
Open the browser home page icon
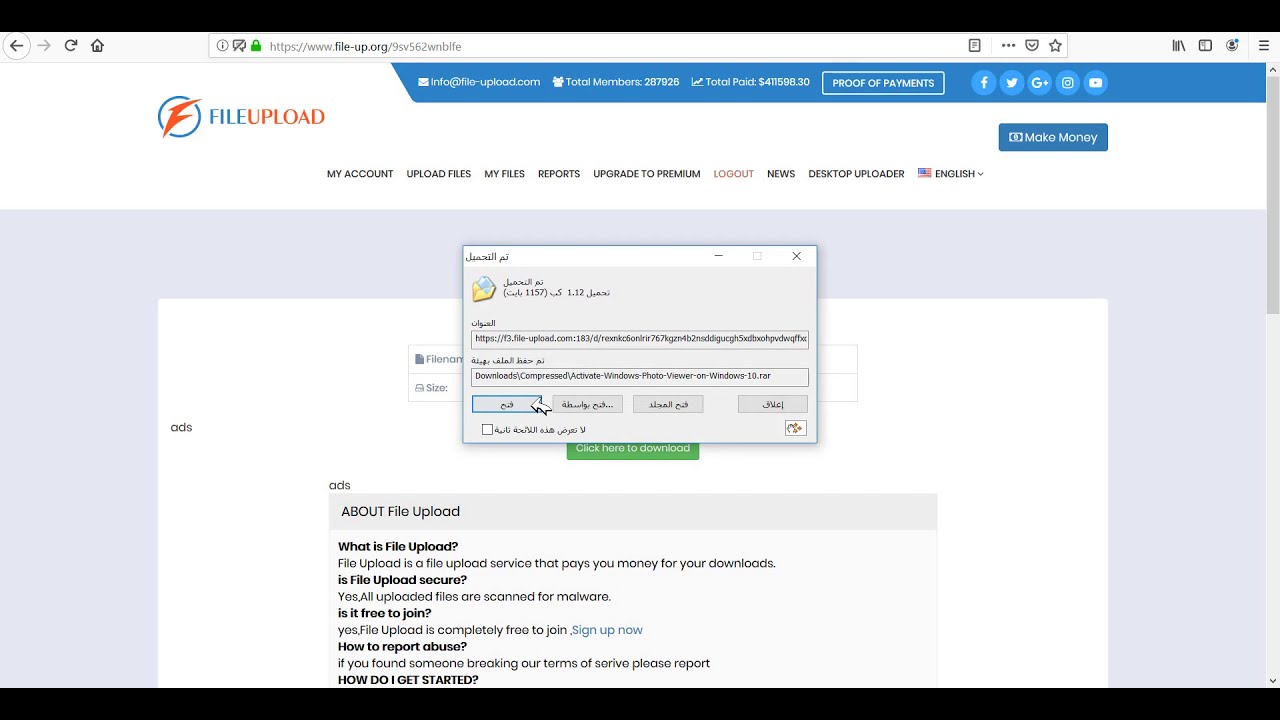click(97, 45)
